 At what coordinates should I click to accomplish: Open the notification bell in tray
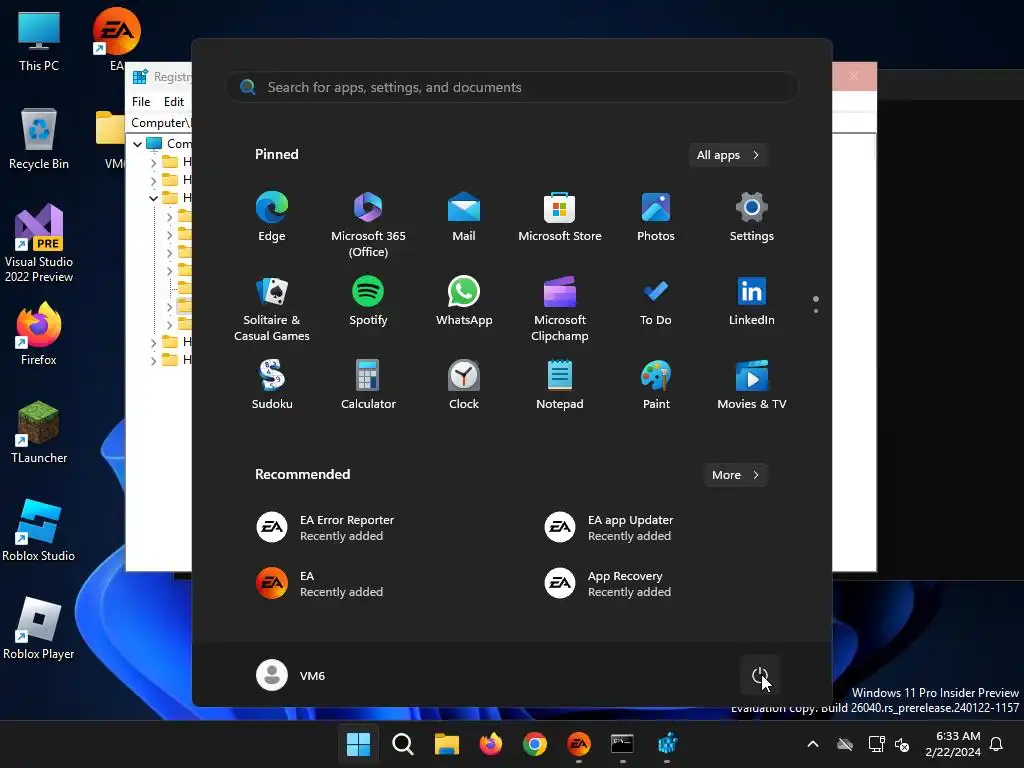click(996, 744)
